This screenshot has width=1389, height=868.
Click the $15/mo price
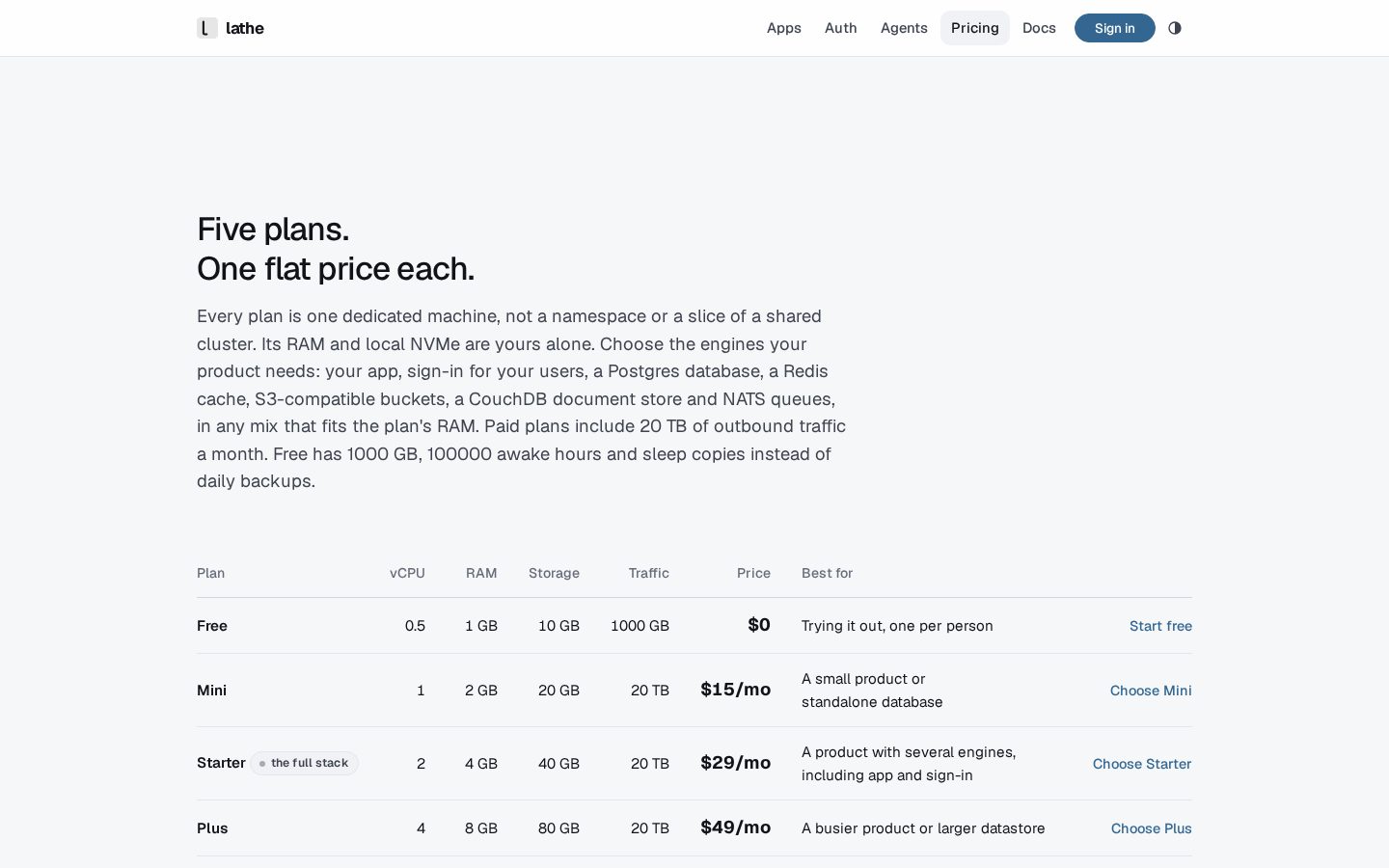point(736,690)
